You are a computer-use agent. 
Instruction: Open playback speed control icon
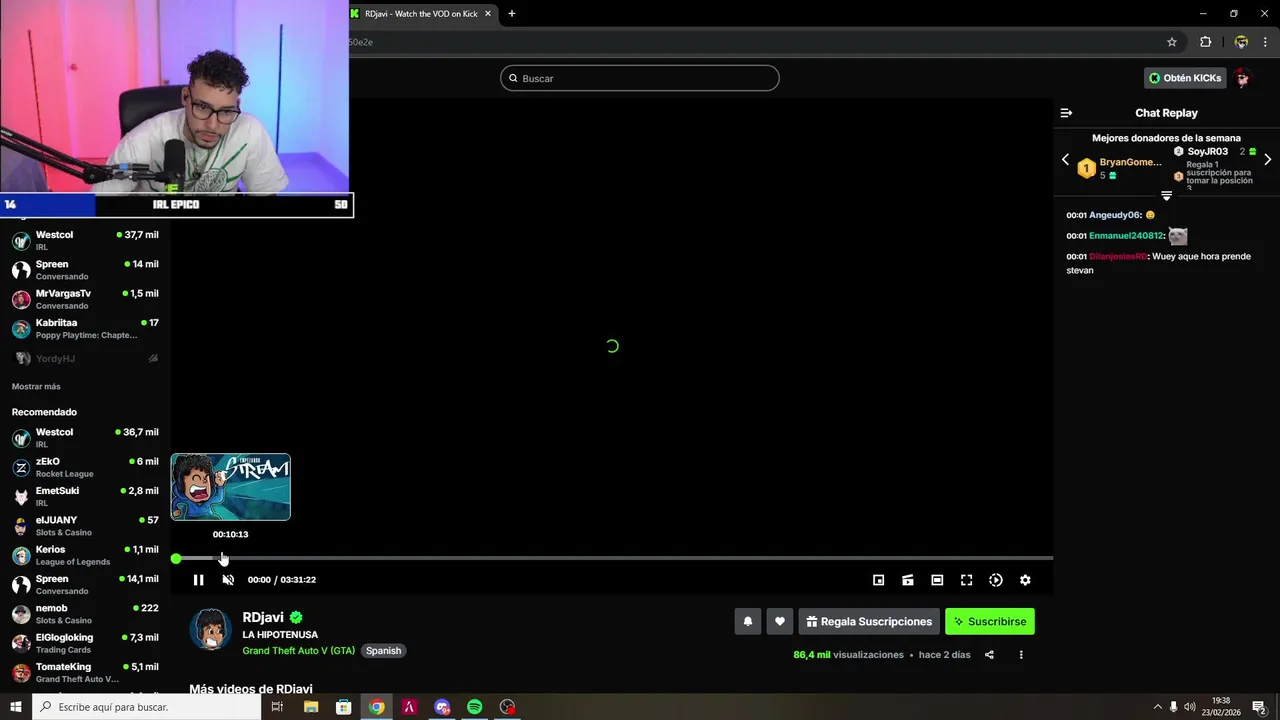(x=996, y=580)
